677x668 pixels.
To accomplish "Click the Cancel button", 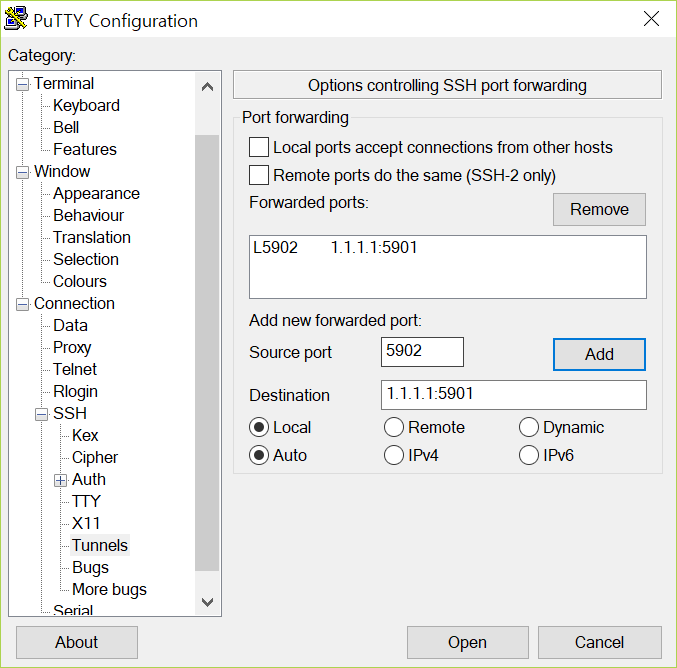I will tap(599, 643).
